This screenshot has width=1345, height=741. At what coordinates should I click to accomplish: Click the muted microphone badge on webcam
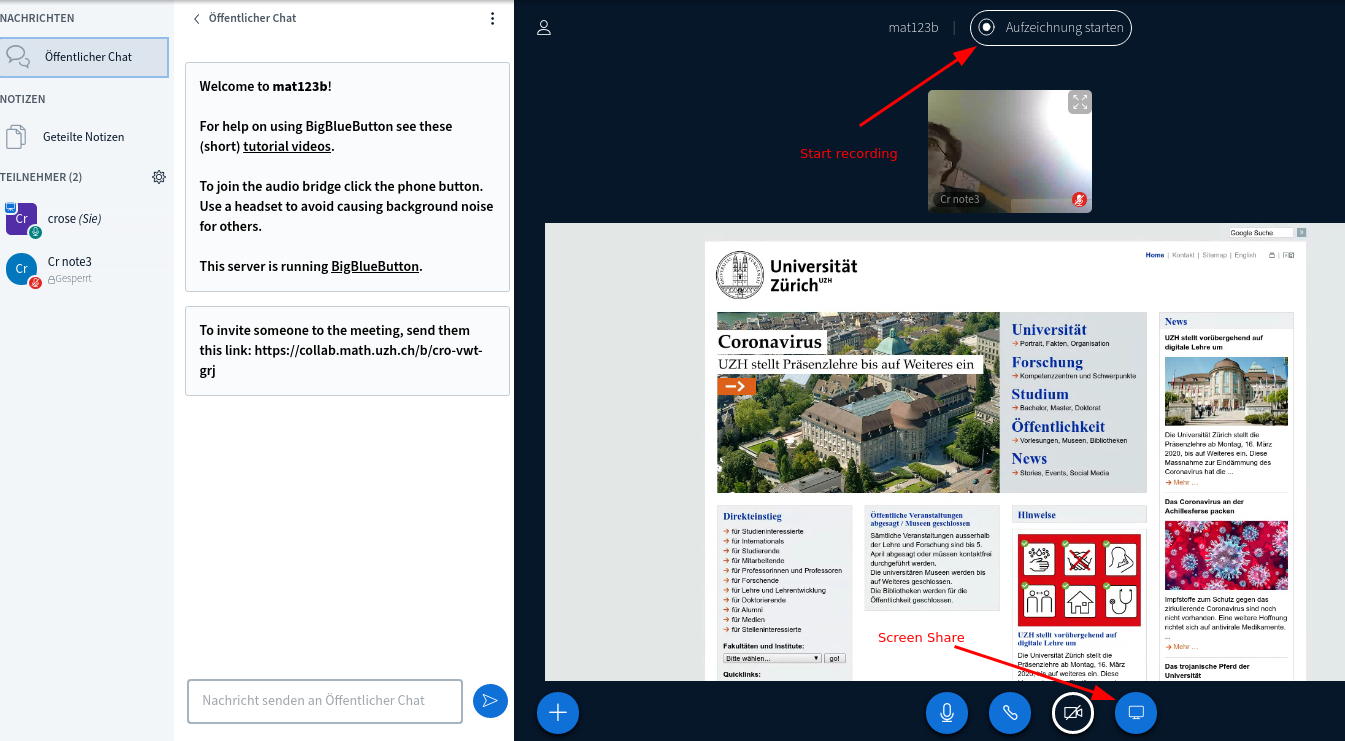coord(1079,199)
